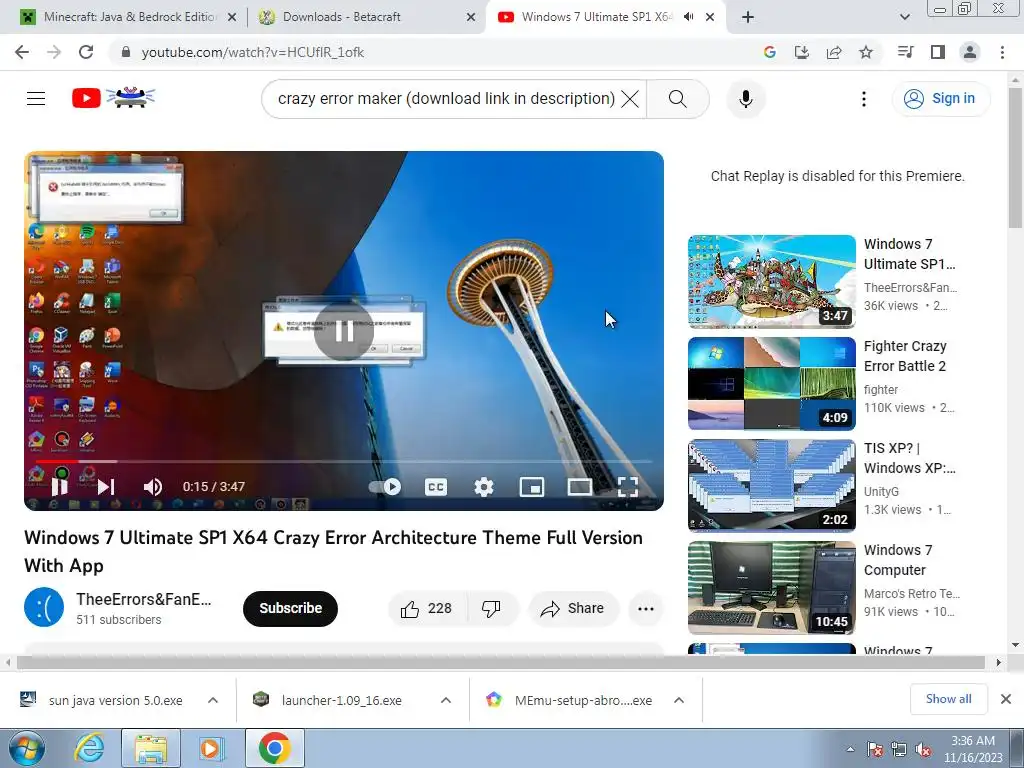
Task: Toggle the autoplay switch in the player
Action: pos(385,487)
